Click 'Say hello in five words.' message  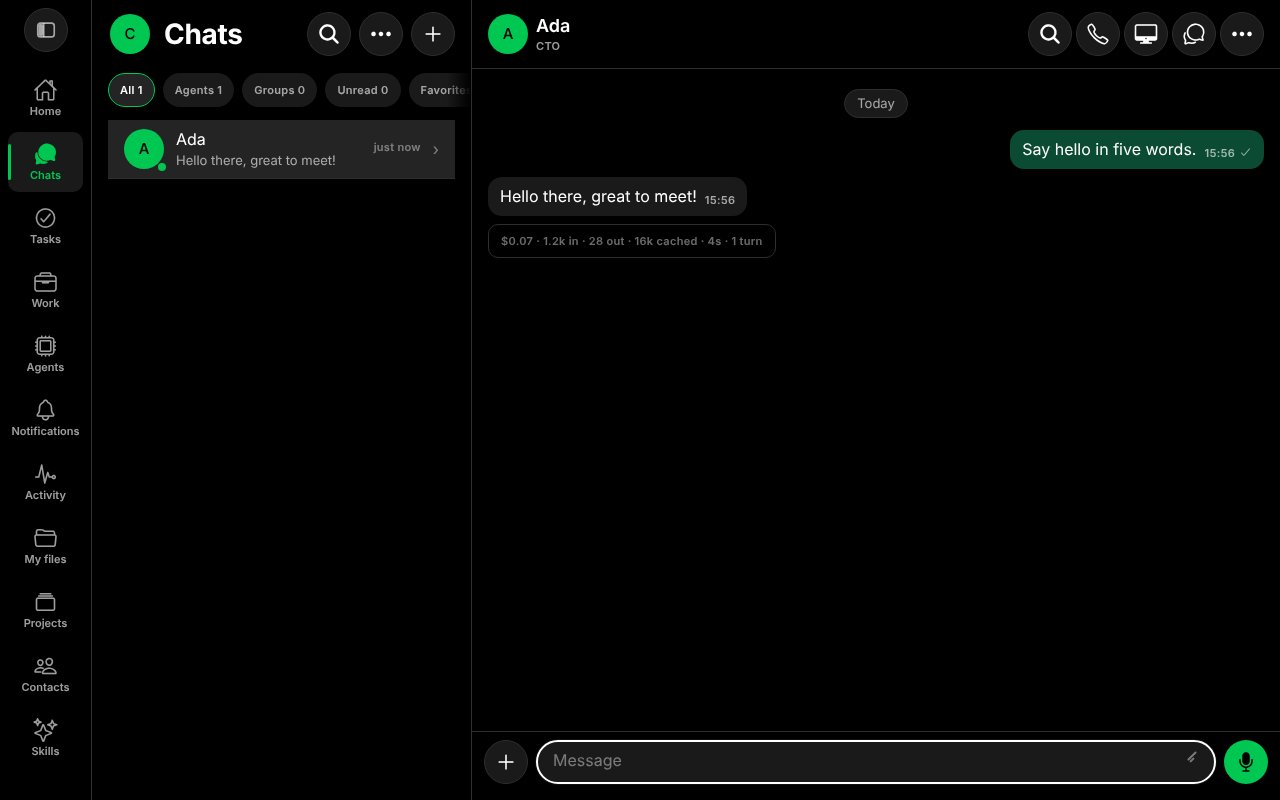pos(1137,150)
